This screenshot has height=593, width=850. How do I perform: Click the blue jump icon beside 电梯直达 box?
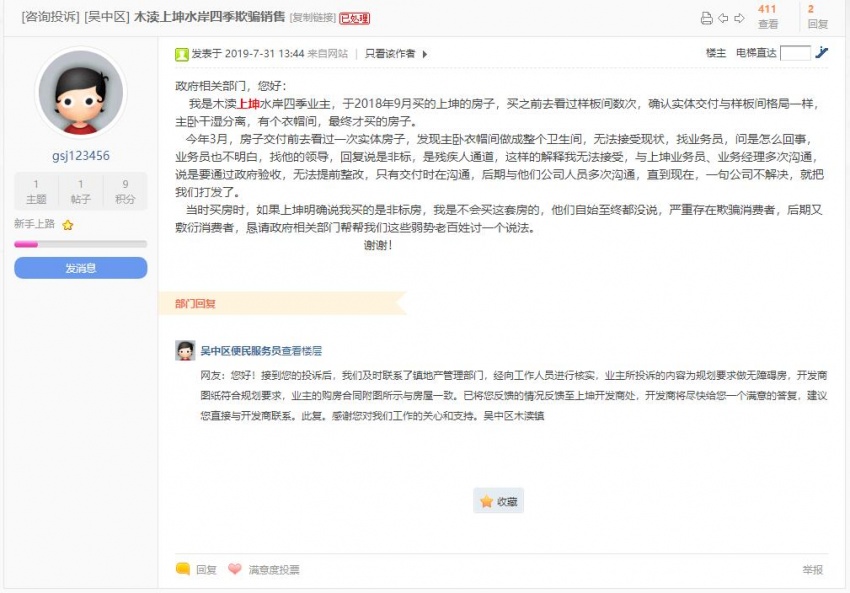click(x=821, y=53)
